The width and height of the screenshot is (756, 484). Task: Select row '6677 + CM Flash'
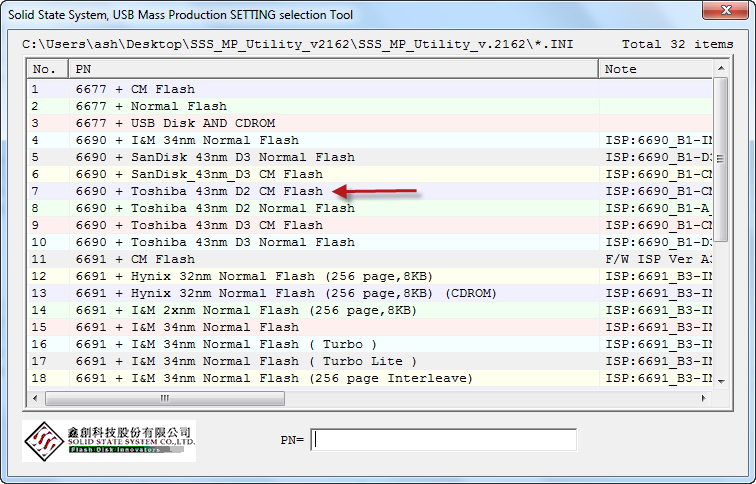click(x=370, y=89)
